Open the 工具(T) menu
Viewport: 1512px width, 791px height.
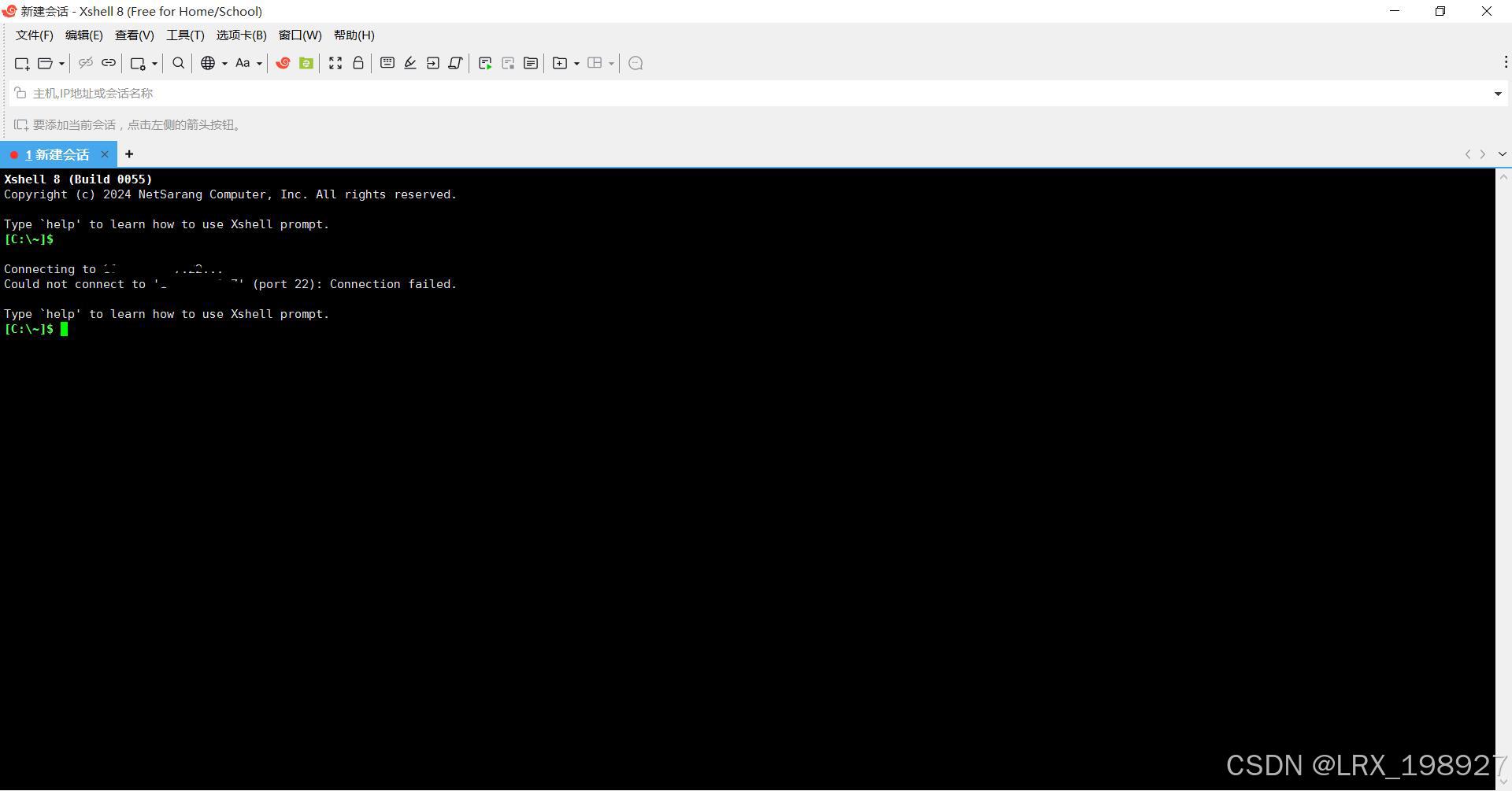(185, 35)
